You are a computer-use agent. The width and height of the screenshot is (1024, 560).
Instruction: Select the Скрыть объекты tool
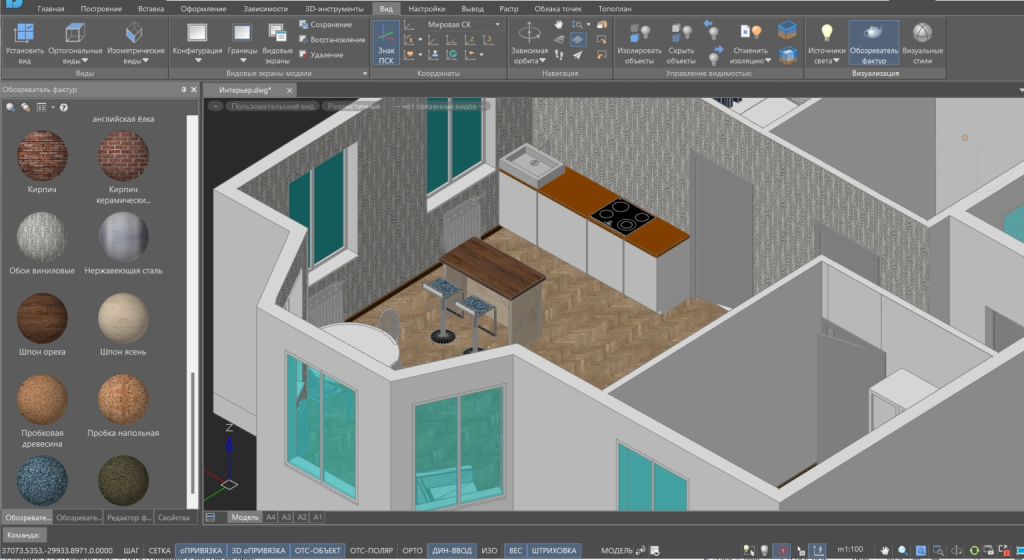682,38
